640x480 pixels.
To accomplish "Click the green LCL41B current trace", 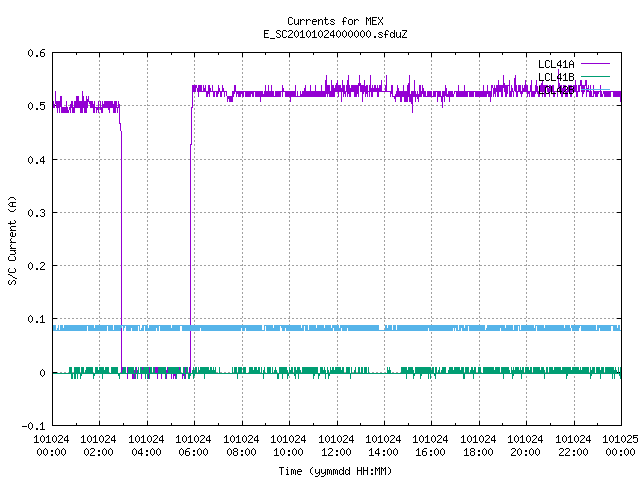I will pos(337,371).
